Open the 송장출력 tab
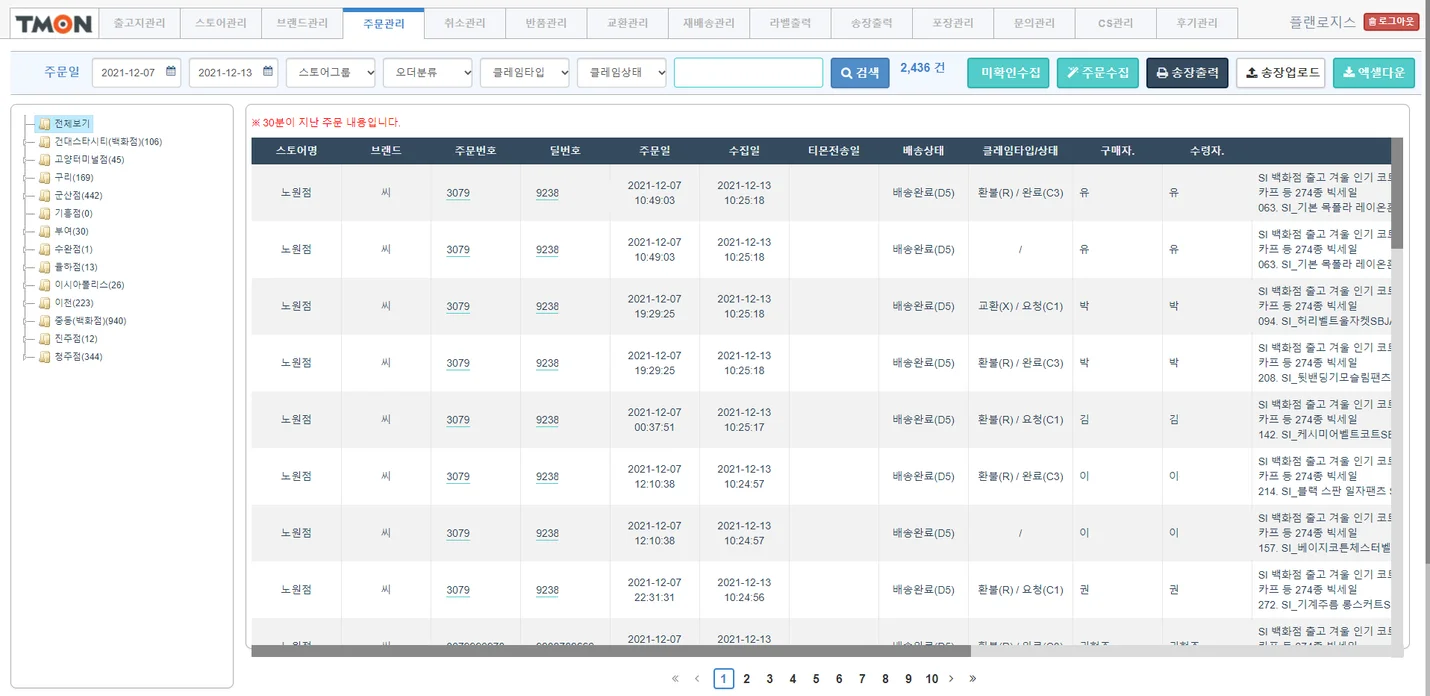 pyautogui.click(x=870, y=23)
